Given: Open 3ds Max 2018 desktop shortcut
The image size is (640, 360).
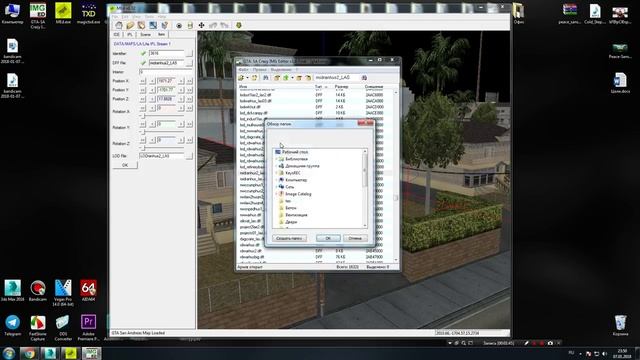Looking at the screenshot, I should (x=12, y=290).
